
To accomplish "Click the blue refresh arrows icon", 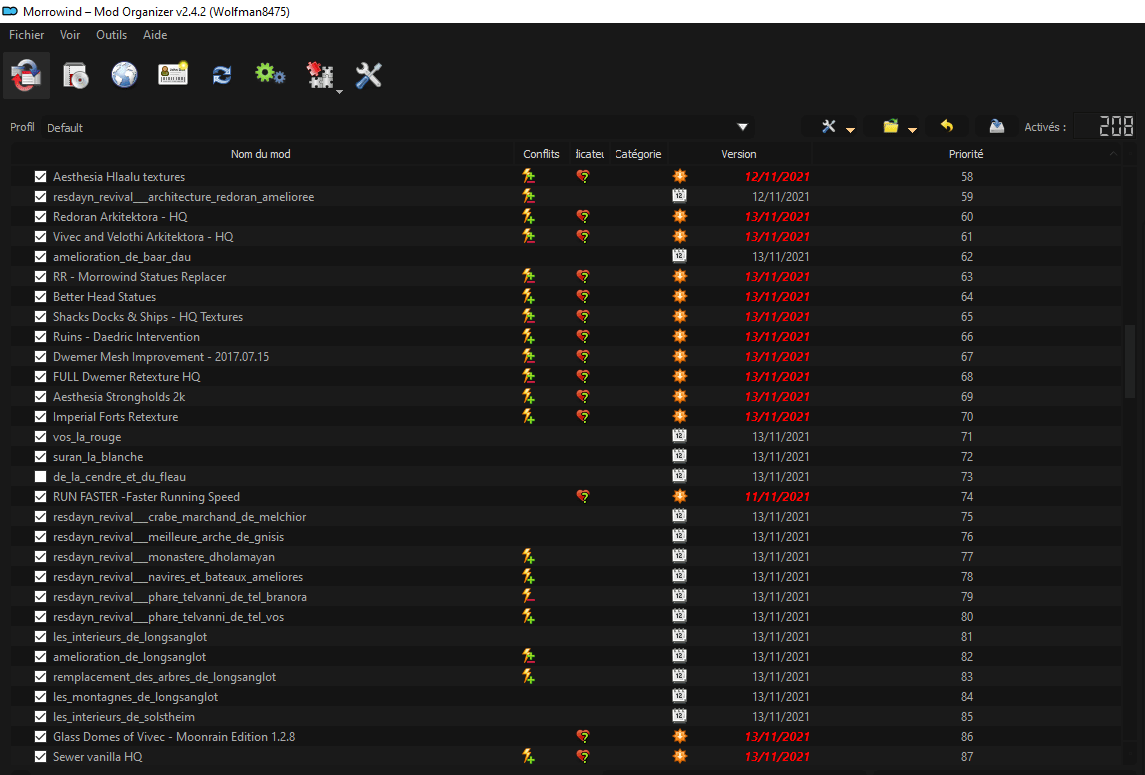I will tap(222, 75).
